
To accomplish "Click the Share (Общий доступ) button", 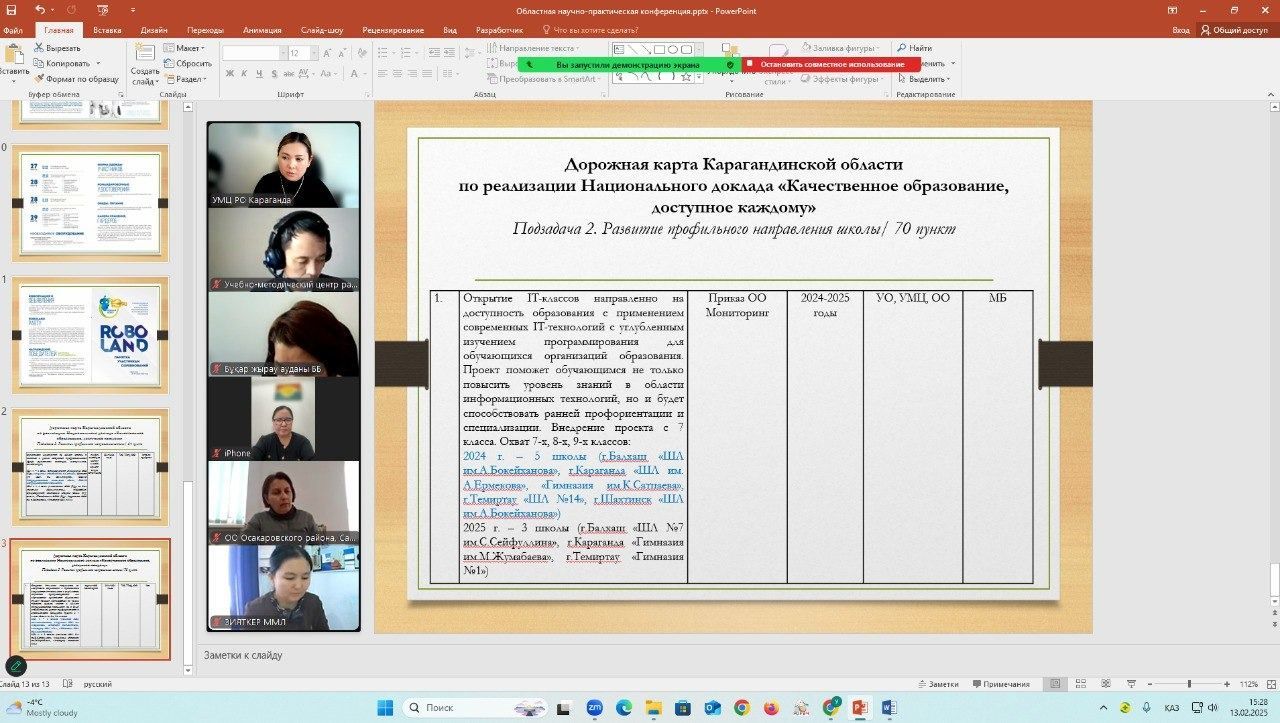I will pyautogui.click(x=1234, y=30).
